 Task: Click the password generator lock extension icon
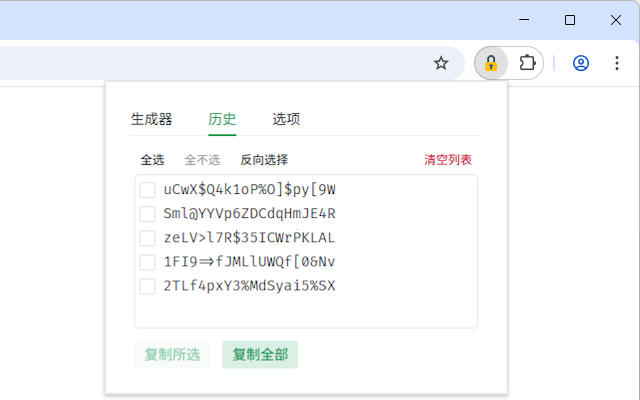click(x=491, y=63)
